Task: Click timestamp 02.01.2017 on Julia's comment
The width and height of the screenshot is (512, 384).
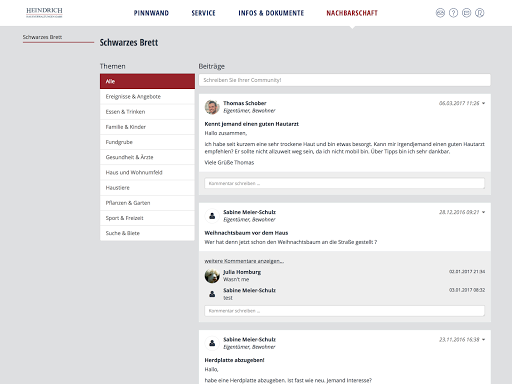Action: pos(467,272)
